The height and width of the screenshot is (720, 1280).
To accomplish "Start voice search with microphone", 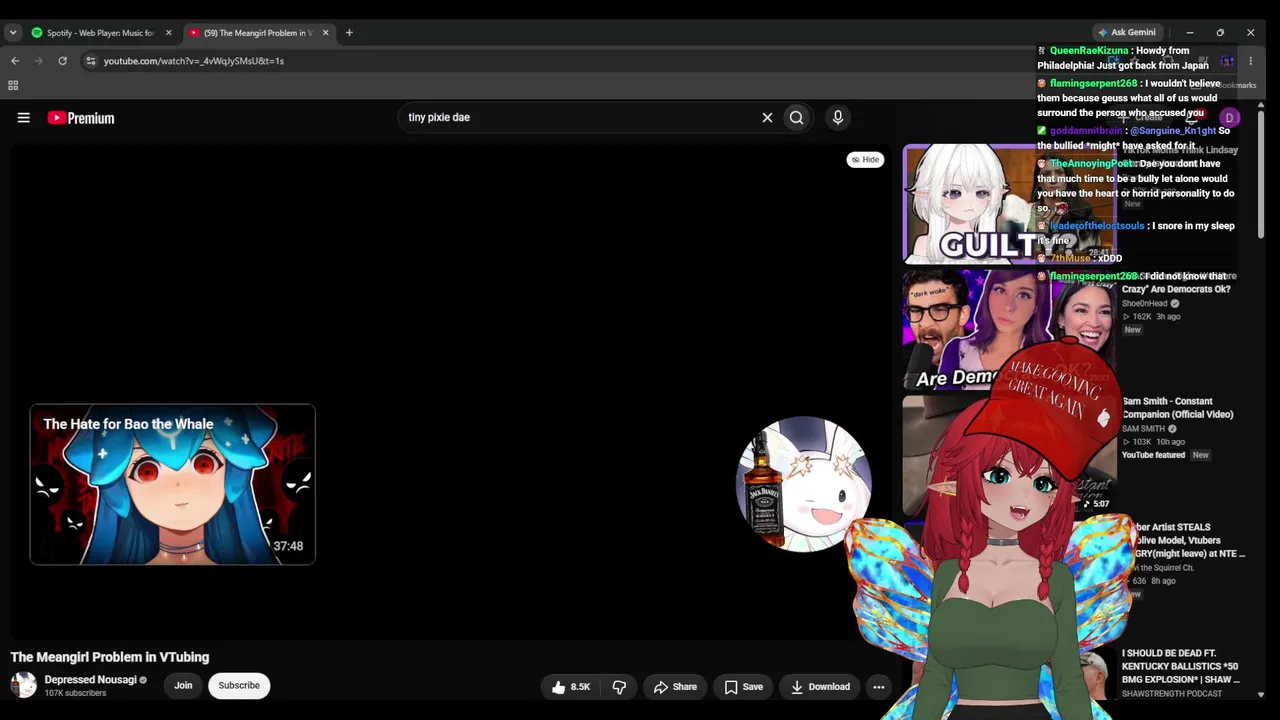I will pyautogui.click(x=838, y=117).
